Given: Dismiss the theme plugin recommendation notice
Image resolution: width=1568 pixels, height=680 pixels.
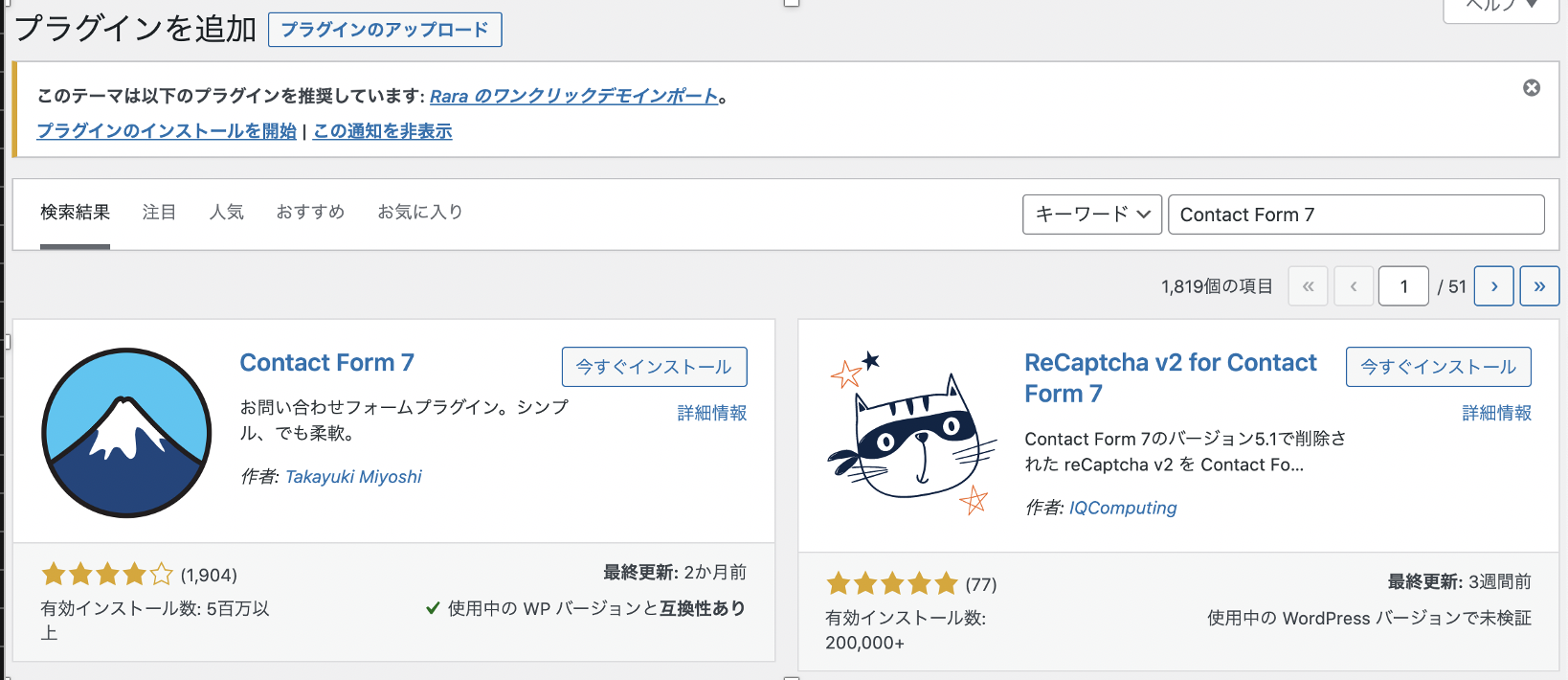Looking at the screenshot, I should 1532,88.
